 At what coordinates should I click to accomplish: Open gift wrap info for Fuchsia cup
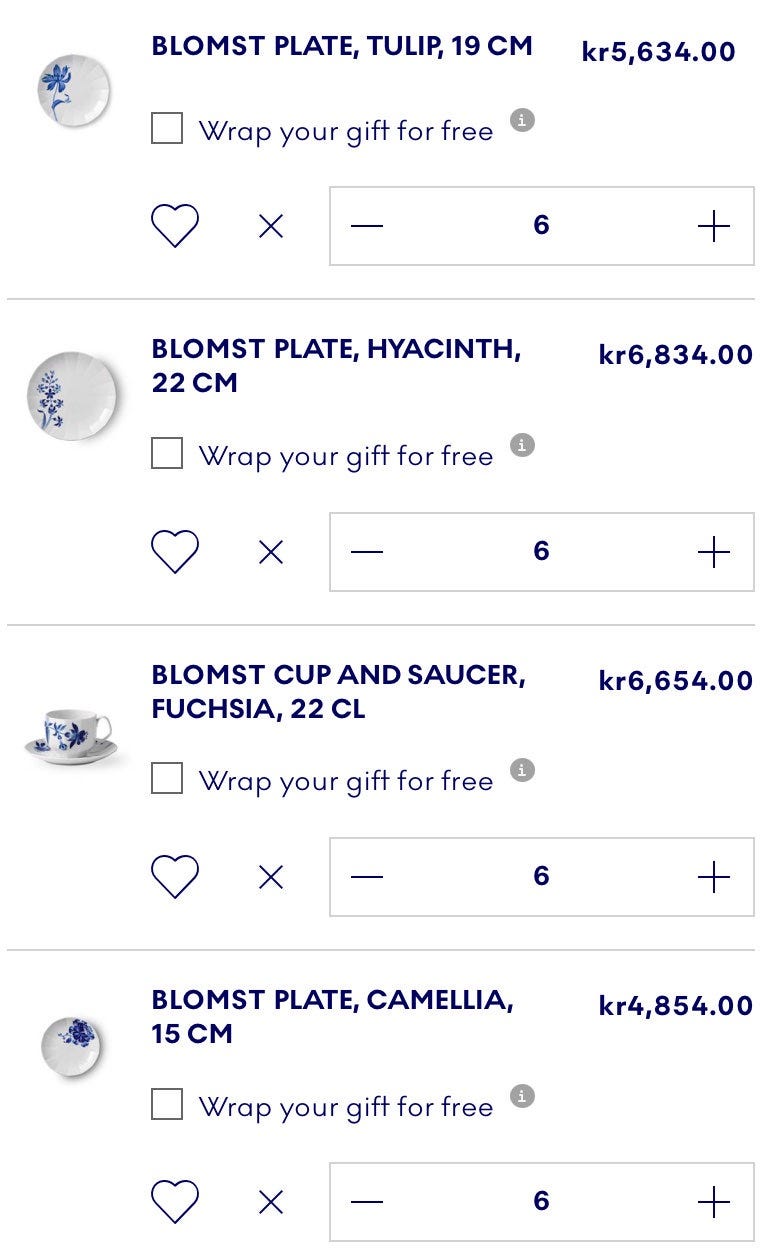(522, 770)
